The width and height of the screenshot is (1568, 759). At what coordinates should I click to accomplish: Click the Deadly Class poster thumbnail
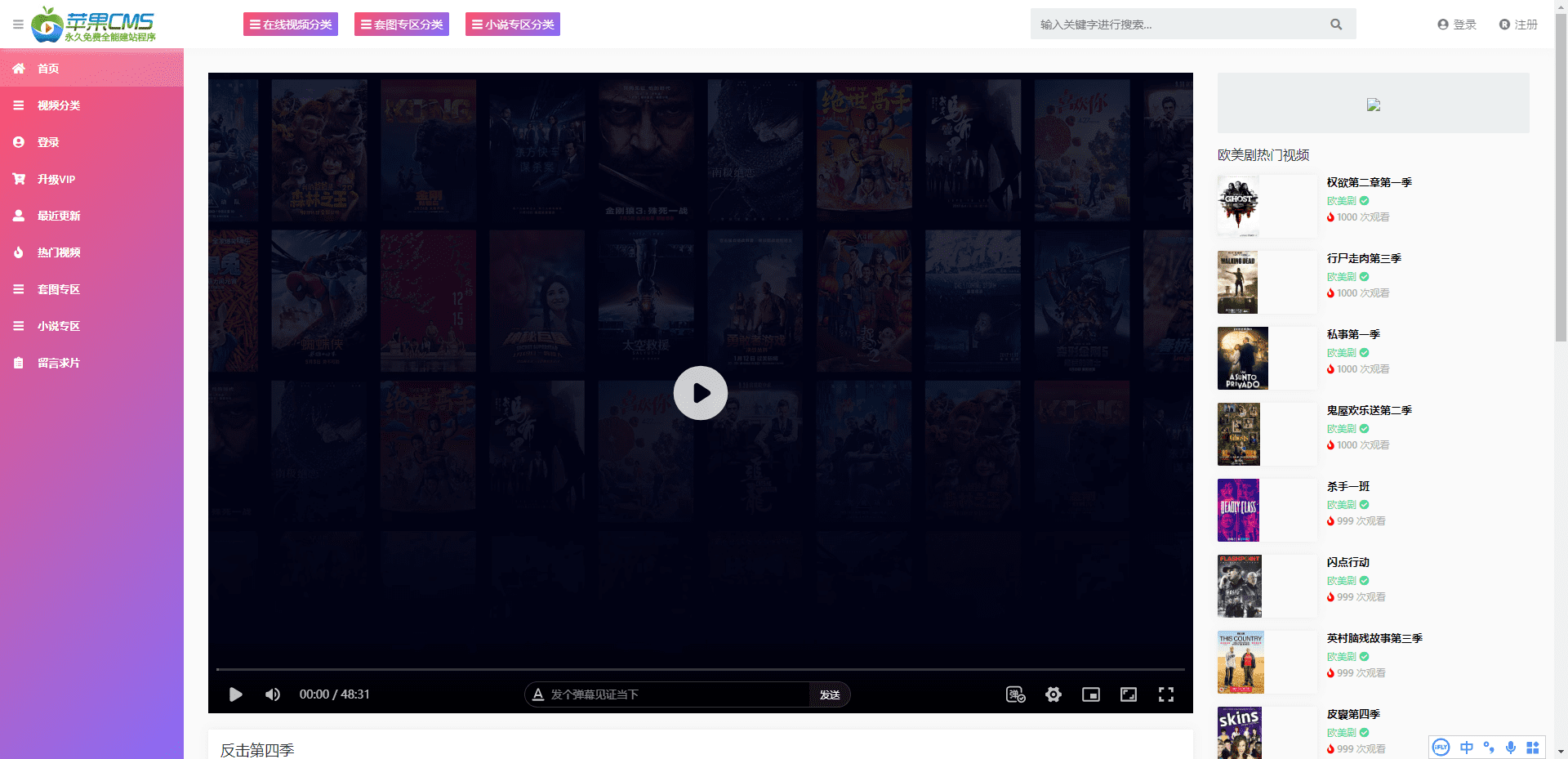1238,510
